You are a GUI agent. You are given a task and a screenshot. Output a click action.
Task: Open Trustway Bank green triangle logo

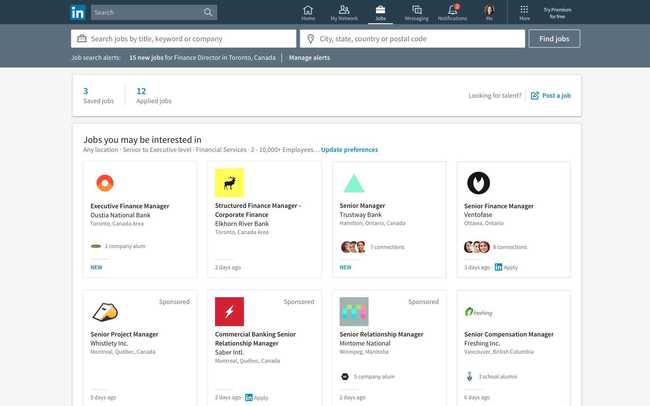(354, 183)
